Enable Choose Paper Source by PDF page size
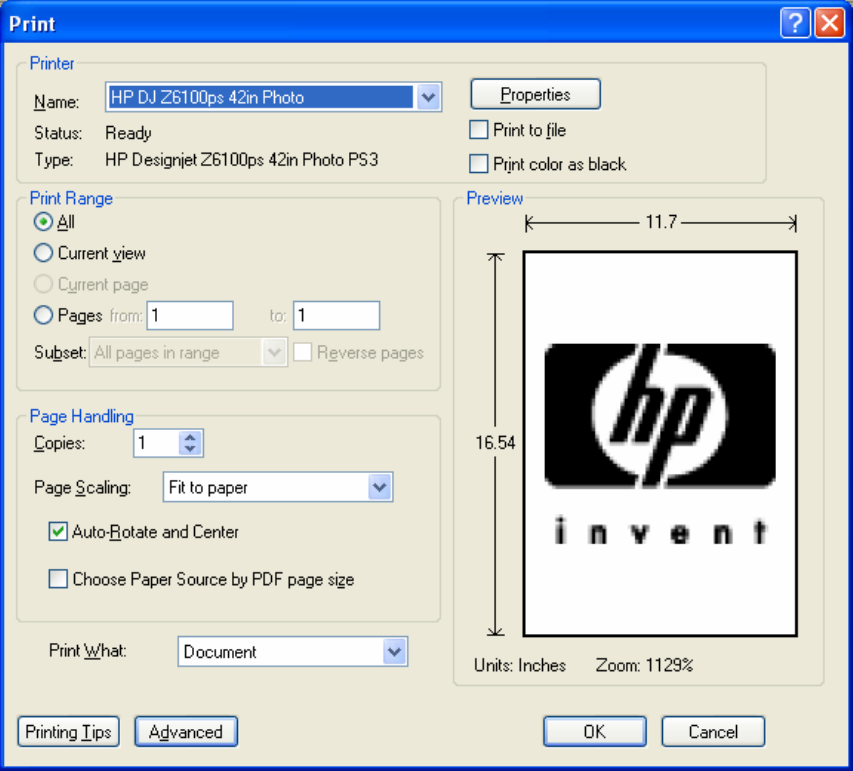This screenshot has height=771, width=853. coord(58,579)
